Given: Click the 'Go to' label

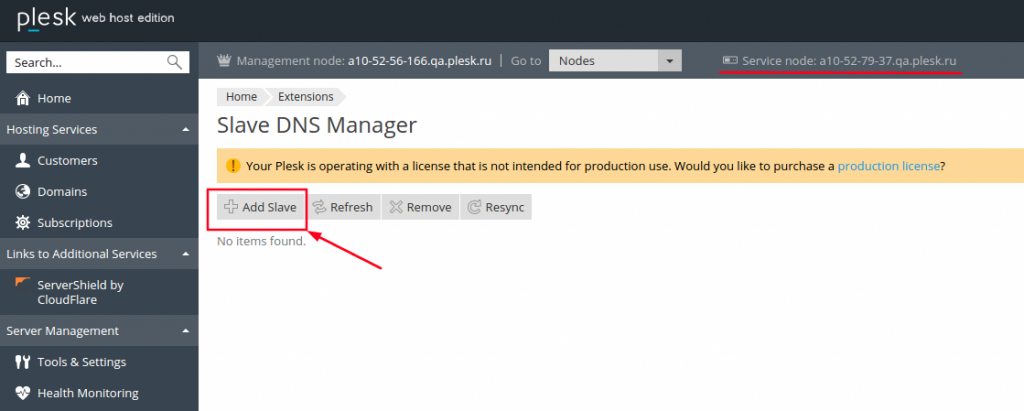Looking at the screenshot, I should pyautogui.click(x=526, y=61).
